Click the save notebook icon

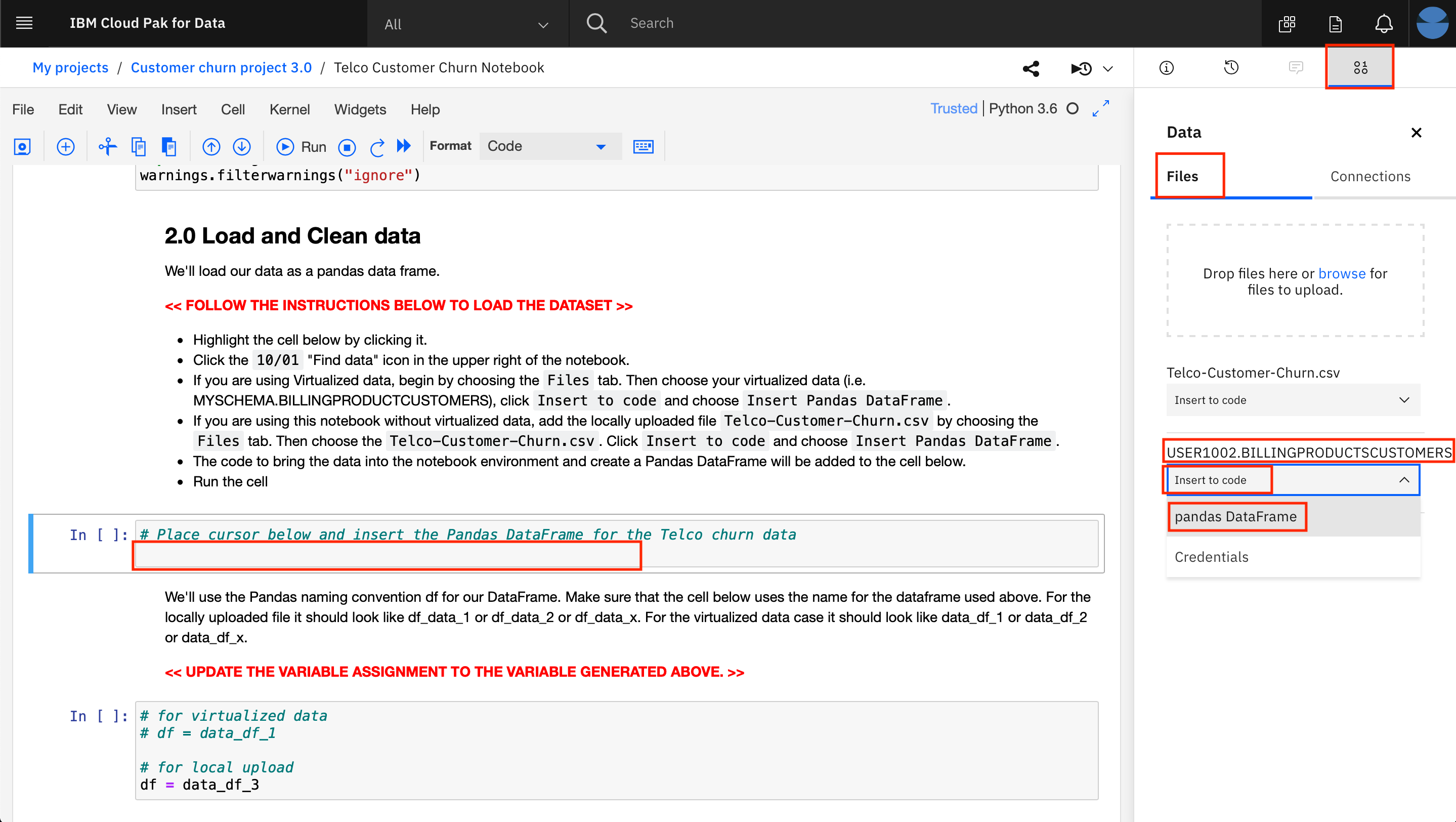22,146
